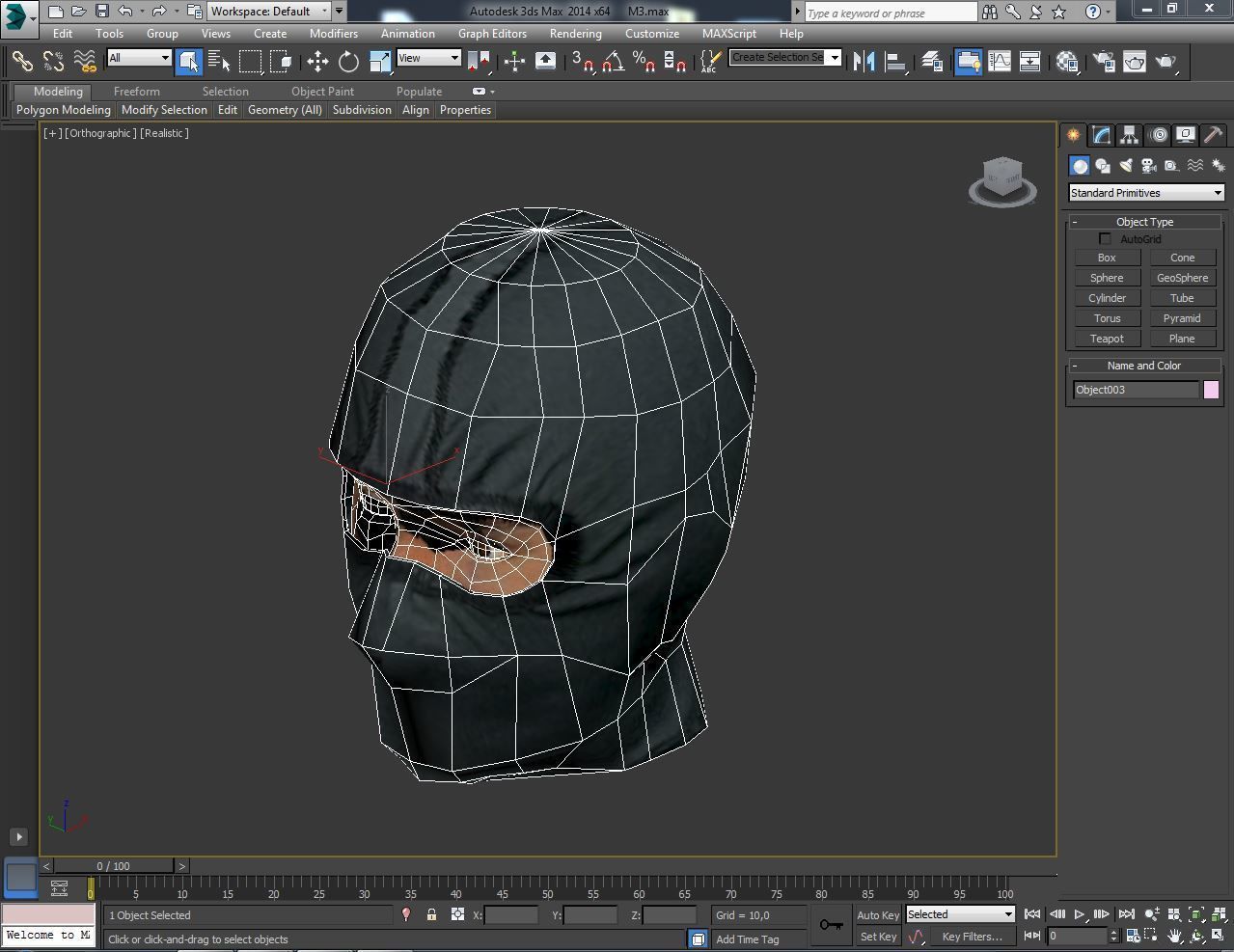Click the Object003 name field
Image resolution: width=1234 pixels, height=952 pixels.
coord(1136,390)
